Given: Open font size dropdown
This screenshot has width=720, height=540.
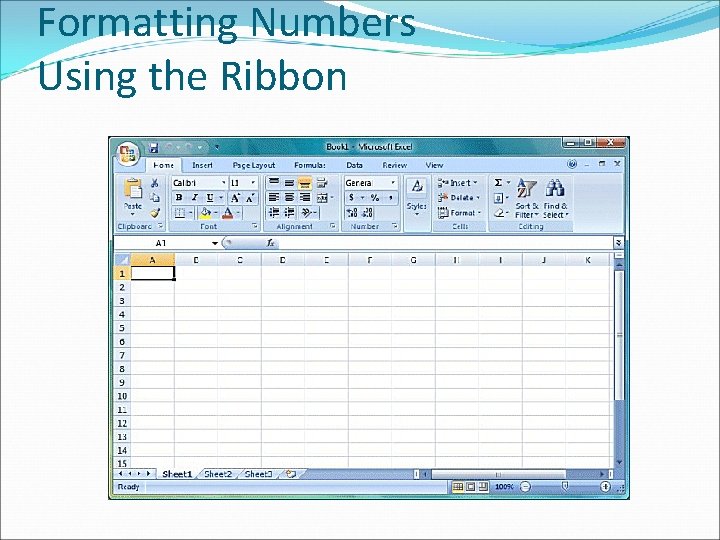Looking at the screenshot, I should 253,183.
